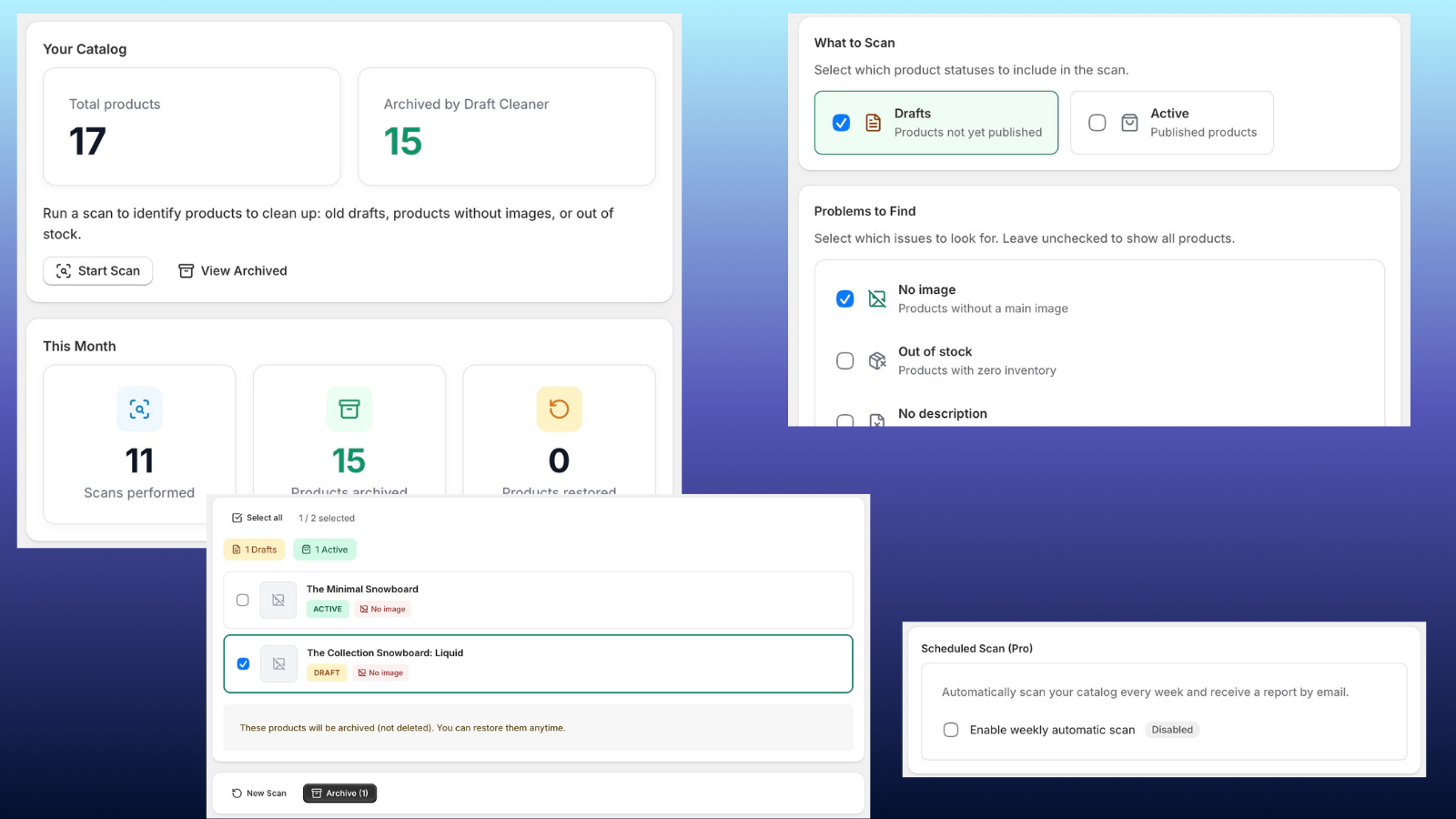Tick the Out of stock checkbox

(x=845, y=361)
